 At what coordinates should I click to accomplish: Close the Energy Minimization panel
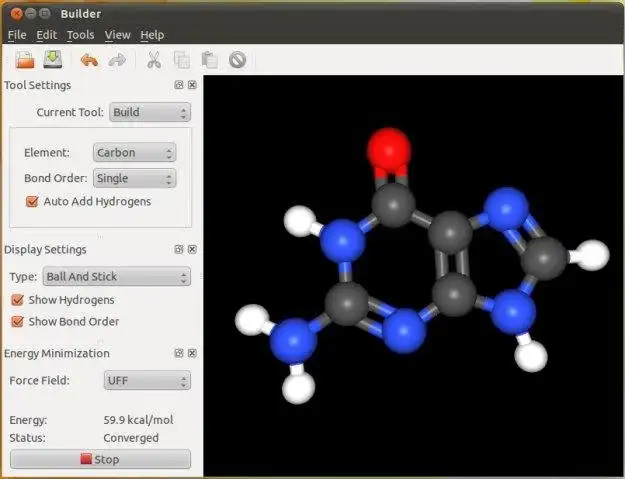pyautogui.click(x=192, y=353)
